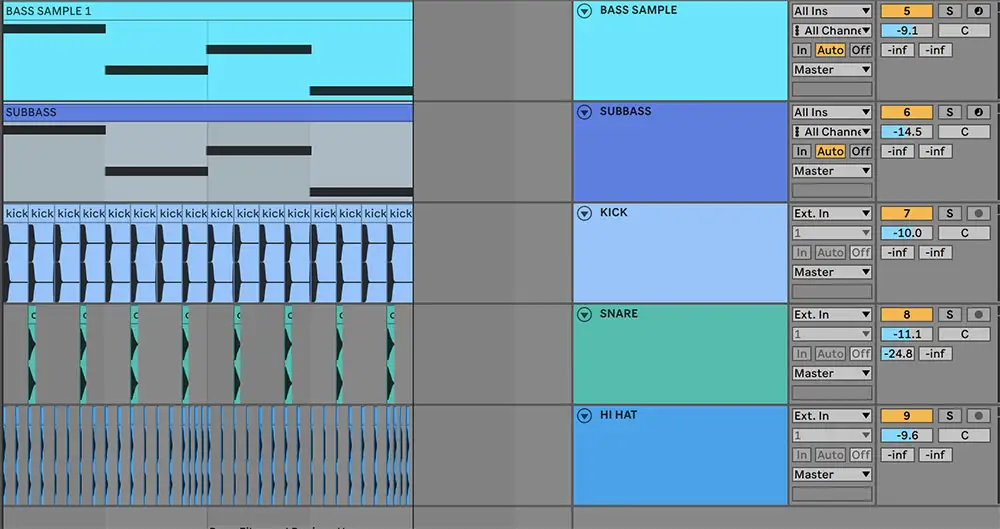The height and width of the screenshot is (529, 1000).
Task: Set SUBBASS monitoring to Off
Action: pyautogui.click(x=861, y=152)
